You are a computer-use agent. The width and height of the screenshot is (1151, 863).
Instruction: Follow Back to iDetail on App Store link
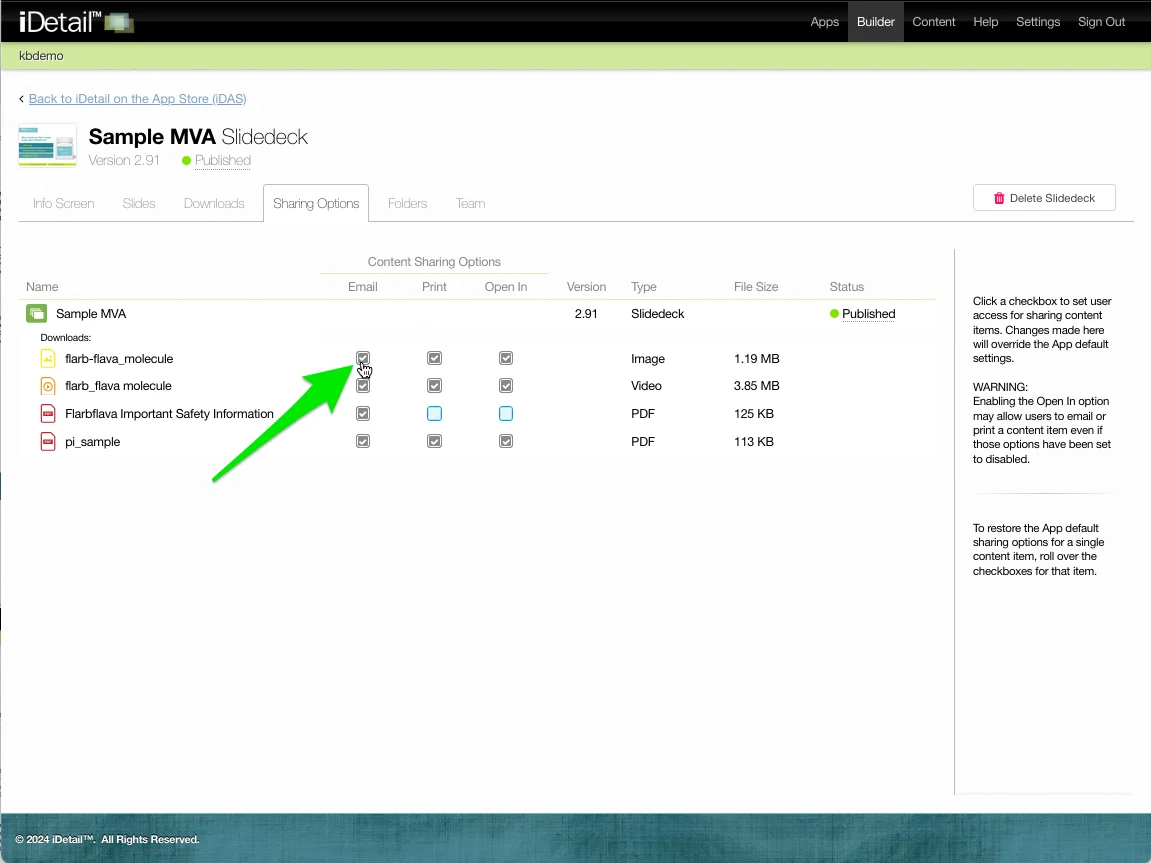[137, 99]
